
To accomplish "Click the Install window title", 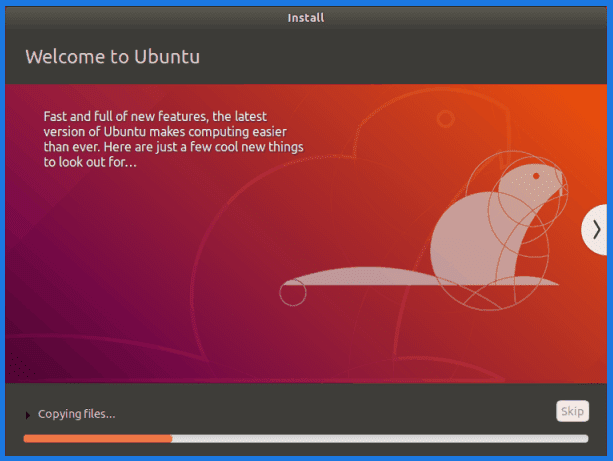I will 306,18.
